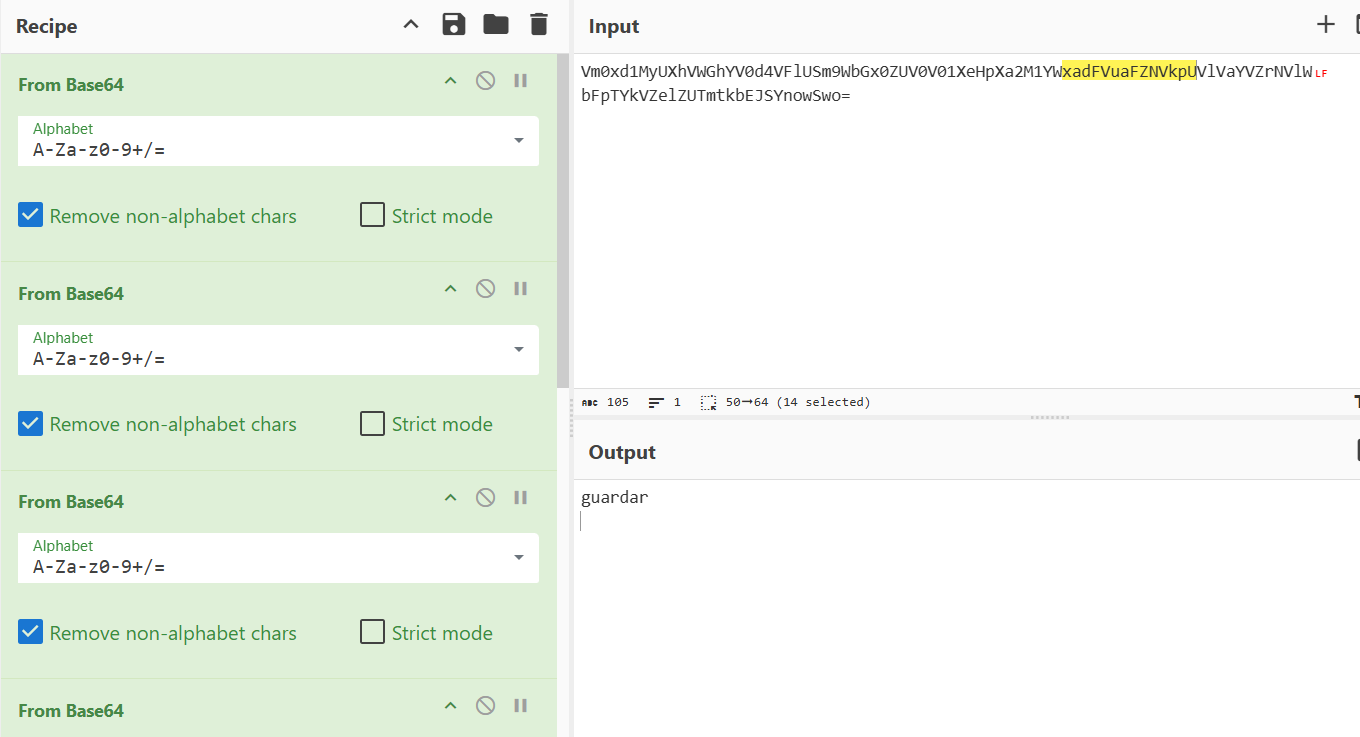Enable Strict mode in second From Base64
The image size is (1360, 737).
[x=372, y=424]
